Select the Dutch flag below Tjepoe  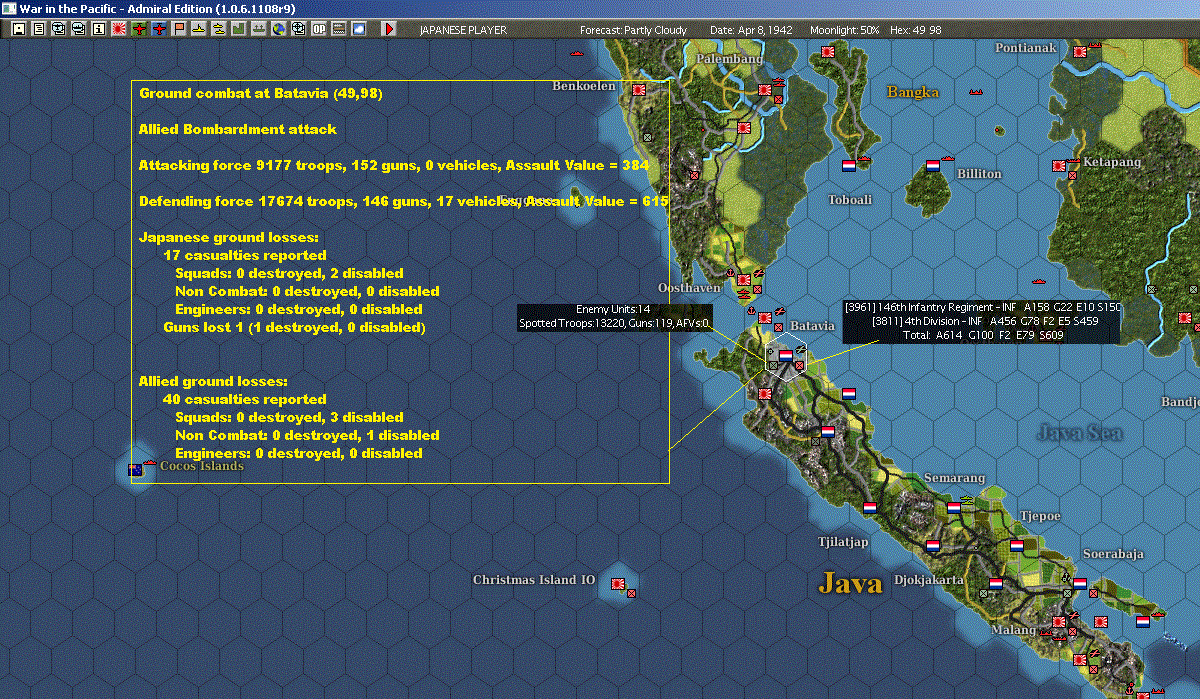point(1017,546)
